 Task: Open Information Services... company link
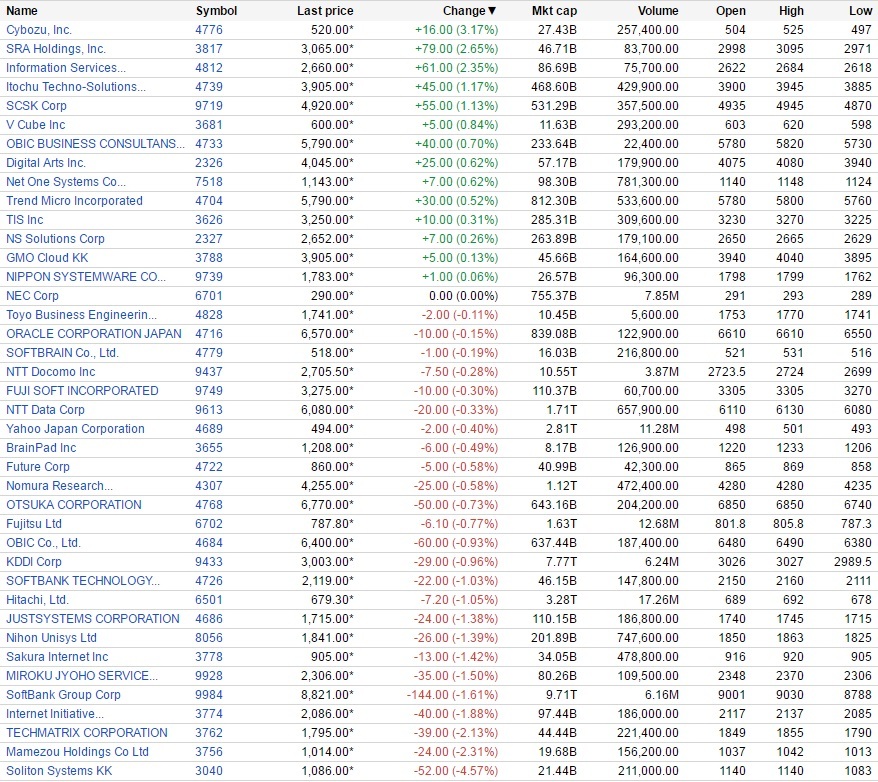click(66, 68)
